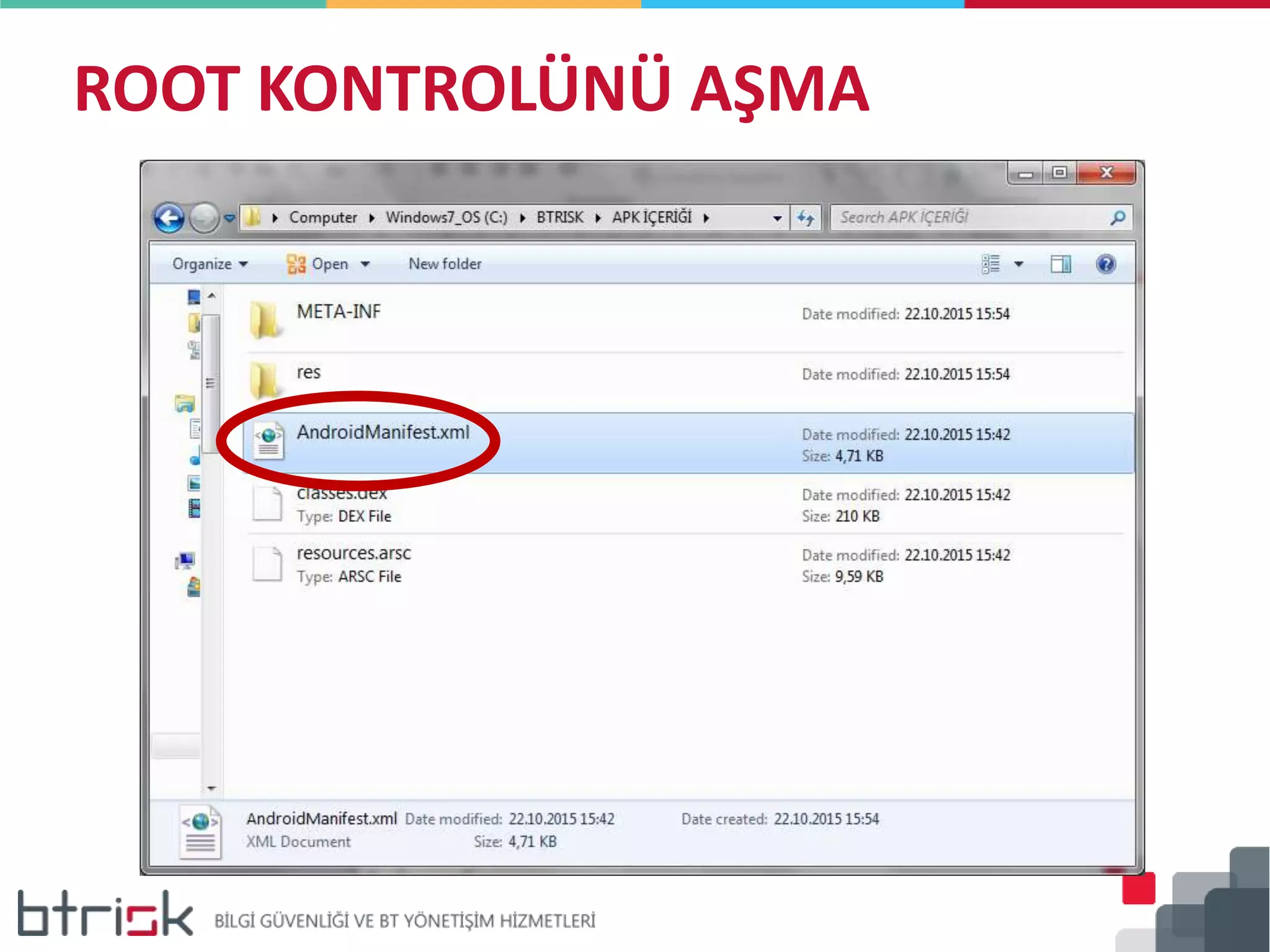
Task: Click the blue Help question mark icon
Action: (1106, 264)
